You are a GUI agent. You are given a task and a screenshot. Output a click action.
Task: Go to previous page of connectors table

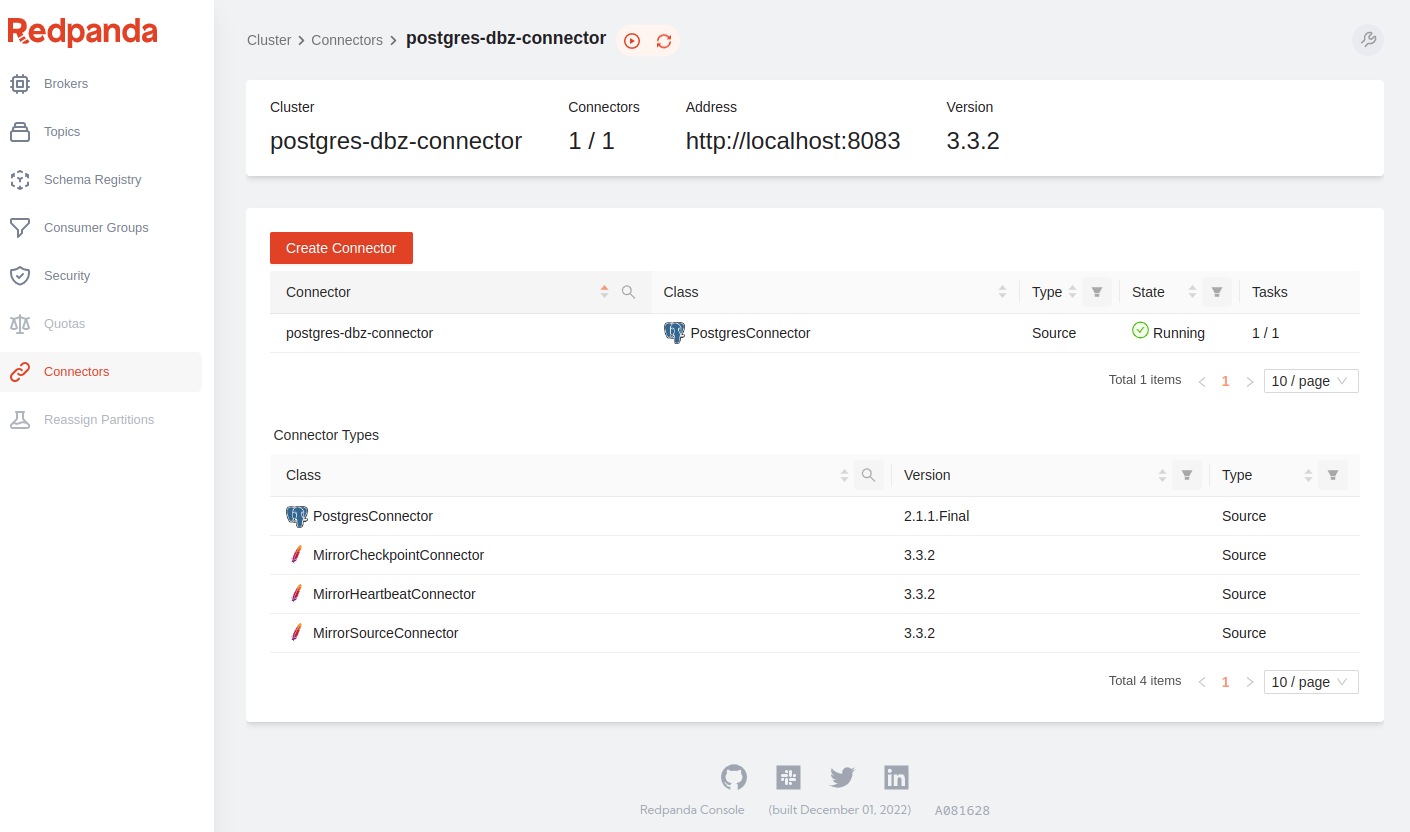(x=1202, y=381)
